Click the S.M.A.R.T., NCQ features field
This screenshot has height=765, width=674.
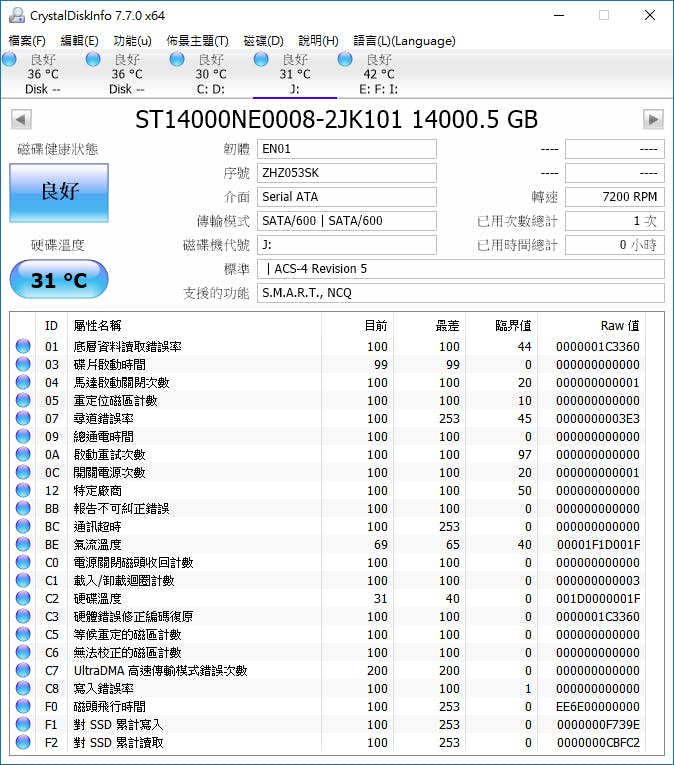pyautogui.click(x=461, y=293)
